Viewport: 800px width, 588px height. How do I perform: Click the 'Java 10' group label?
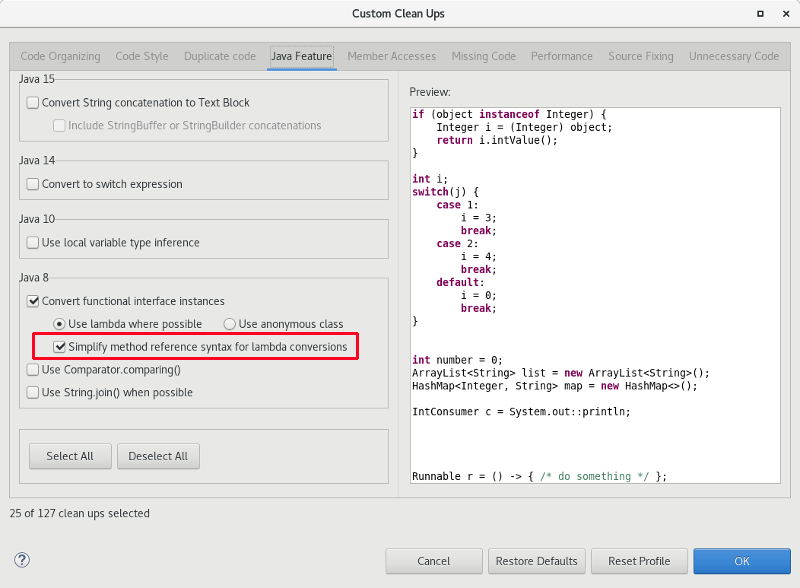click(37, 219)
